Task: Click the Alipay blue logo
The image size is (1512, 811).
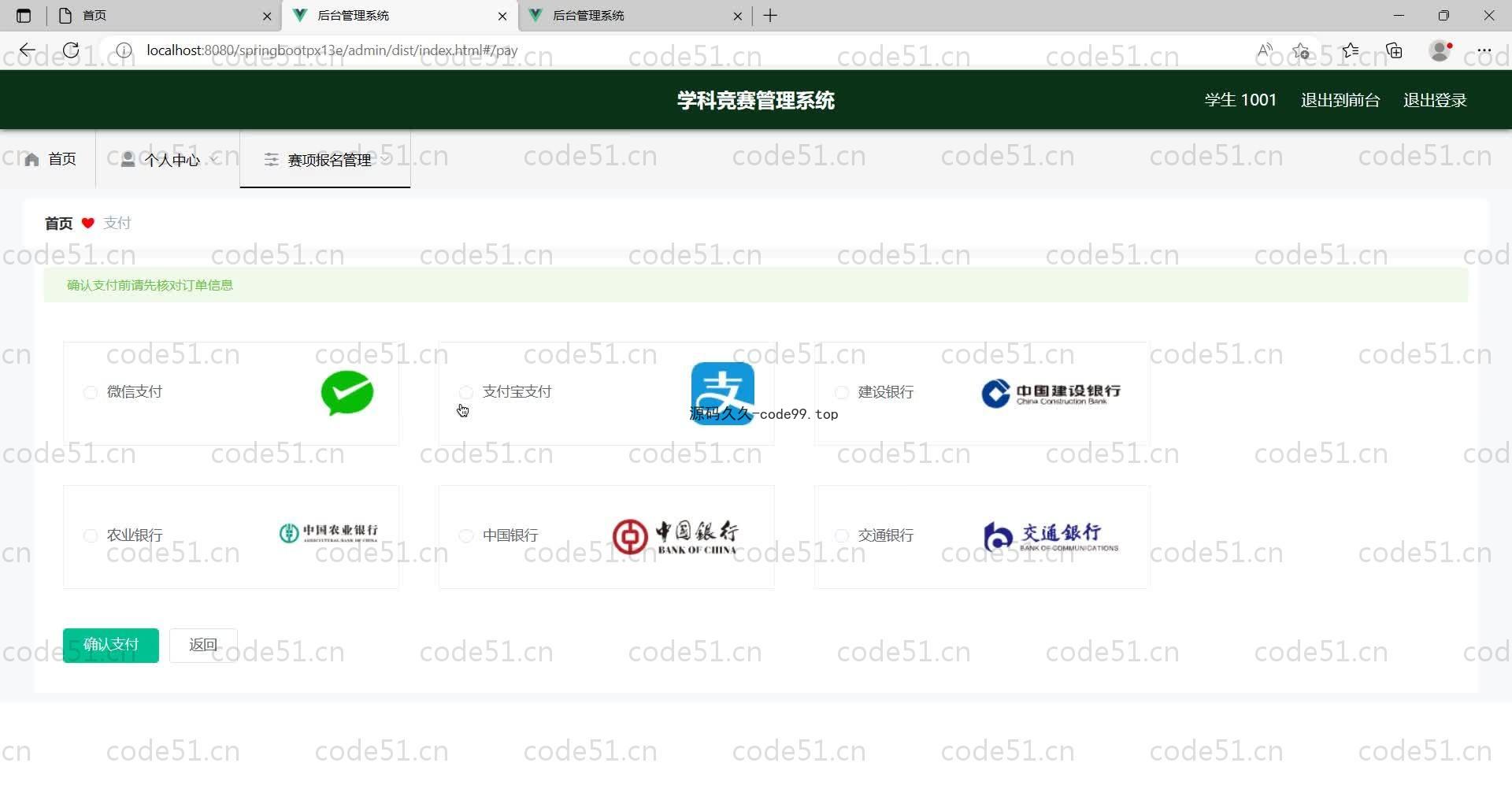Action: 722,393
